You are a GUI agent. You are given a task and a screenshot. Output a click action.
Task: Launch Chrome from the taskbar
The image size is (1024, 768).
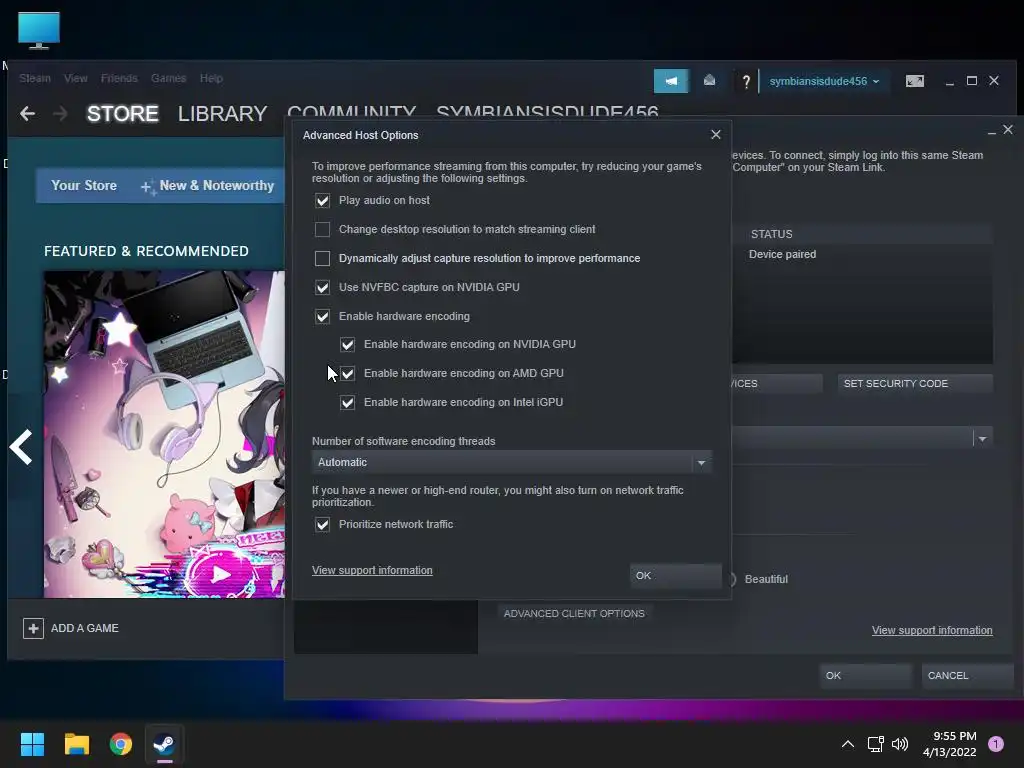(x=121, y=744)
